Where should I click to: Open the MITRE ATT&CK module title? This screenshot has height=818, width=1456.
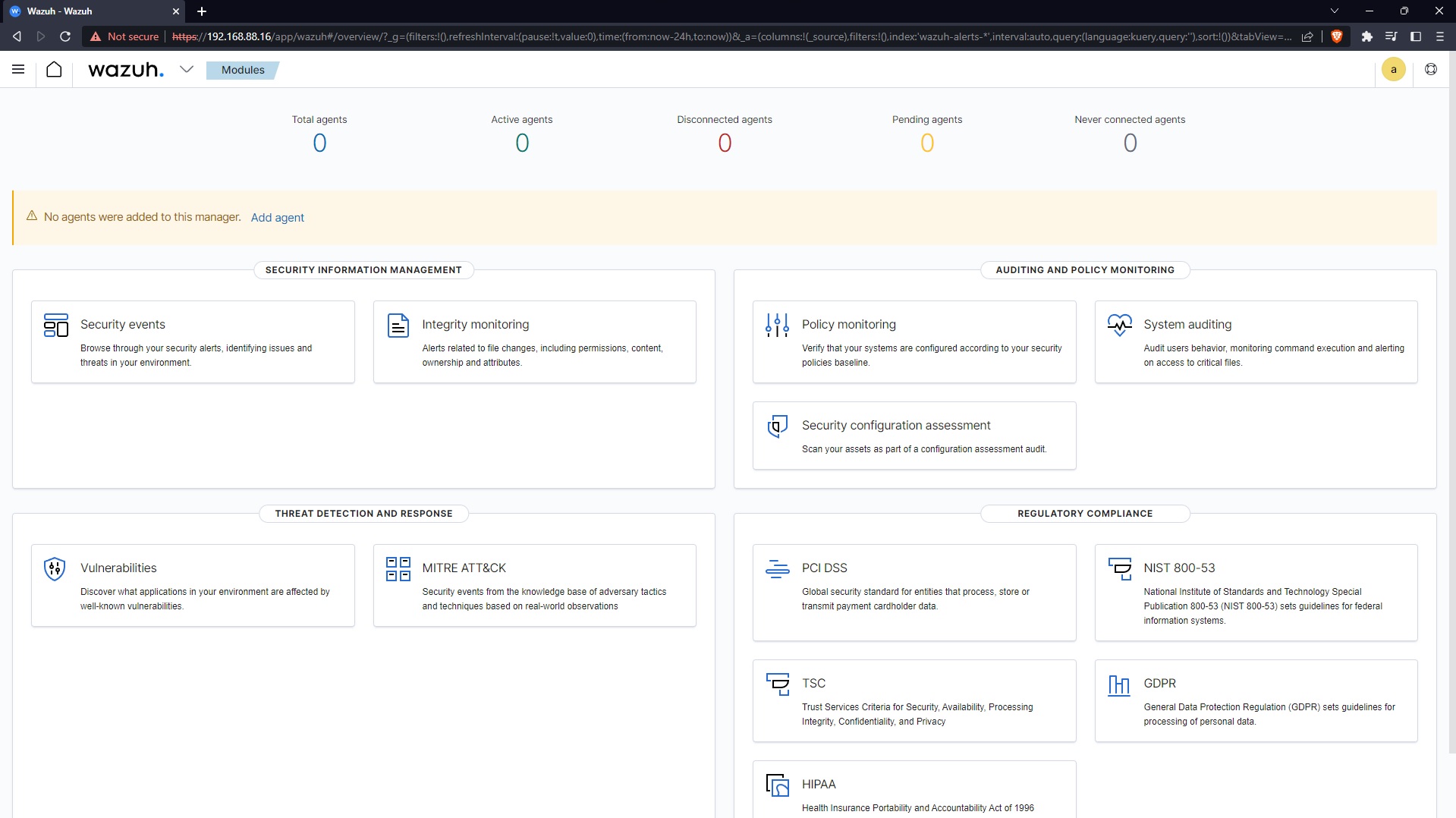(x=464, y=568)
